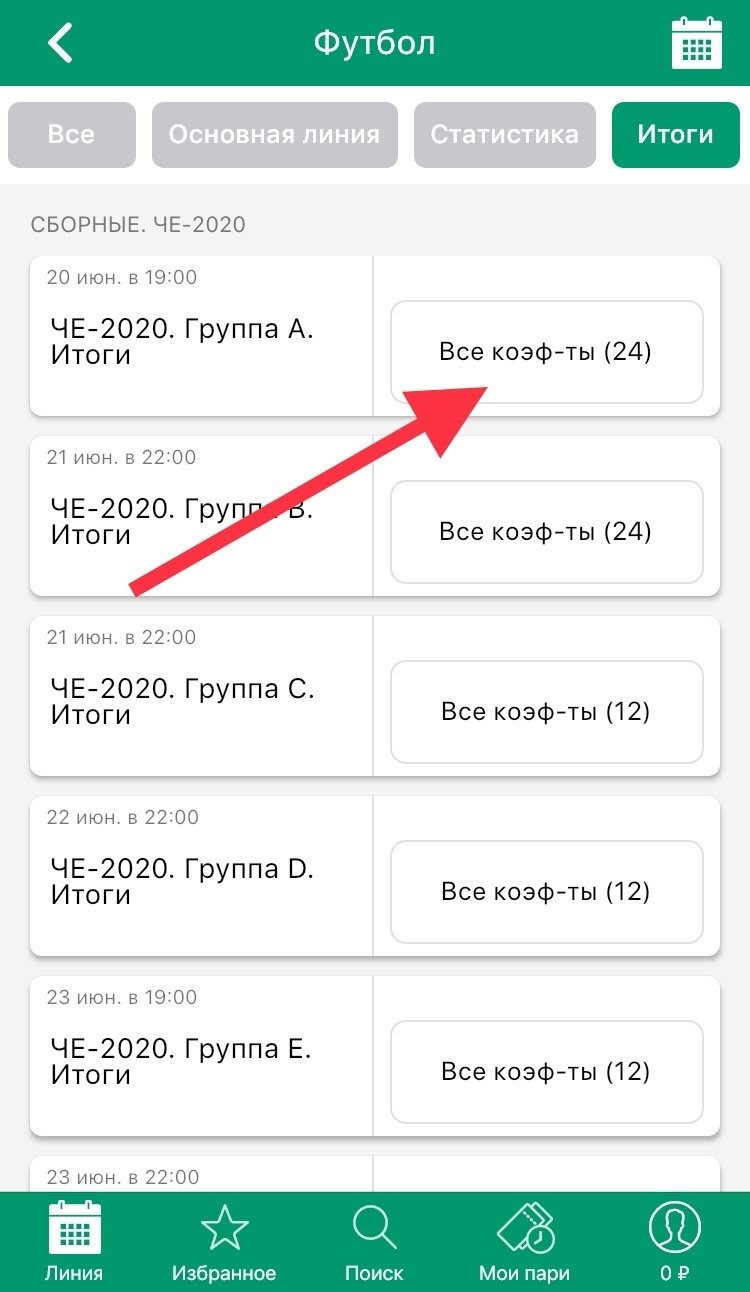
Task: Tap the back arrow icon
Action: tap(61, 43)
